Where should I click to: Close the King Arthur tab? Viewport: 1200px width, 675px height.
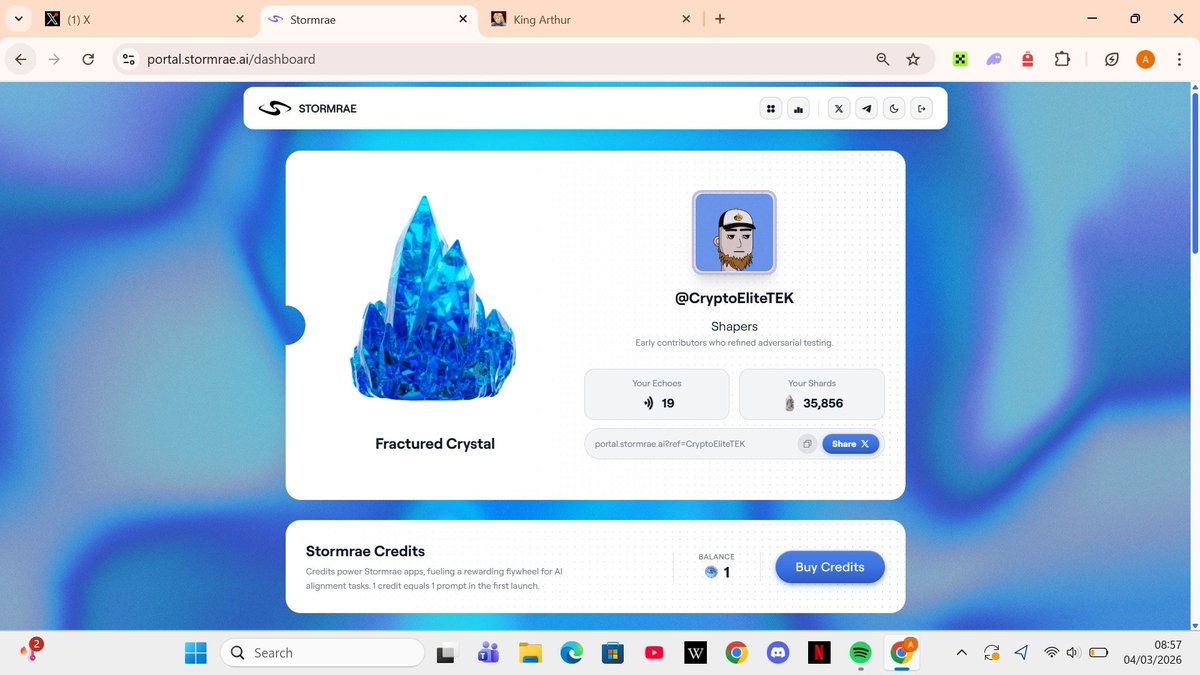[x=686, y=19]
